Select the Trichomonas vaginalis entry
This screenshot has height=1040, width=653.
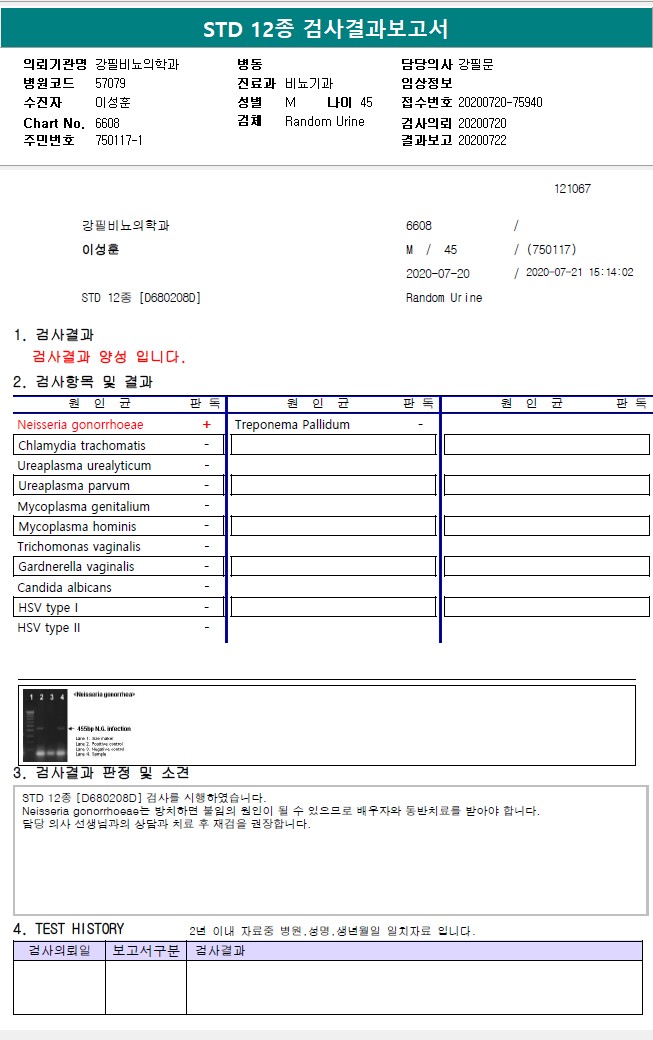tap(79, 547)
